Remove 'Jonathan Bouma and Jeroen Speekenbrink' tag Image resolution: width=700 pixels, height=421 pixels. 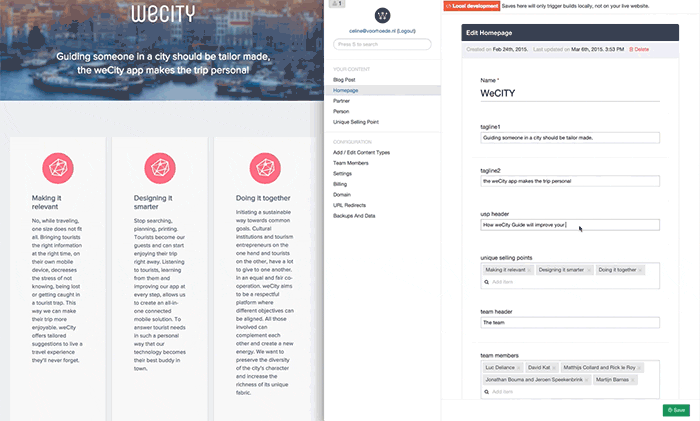pyautogui.click(x=586, y=380)
